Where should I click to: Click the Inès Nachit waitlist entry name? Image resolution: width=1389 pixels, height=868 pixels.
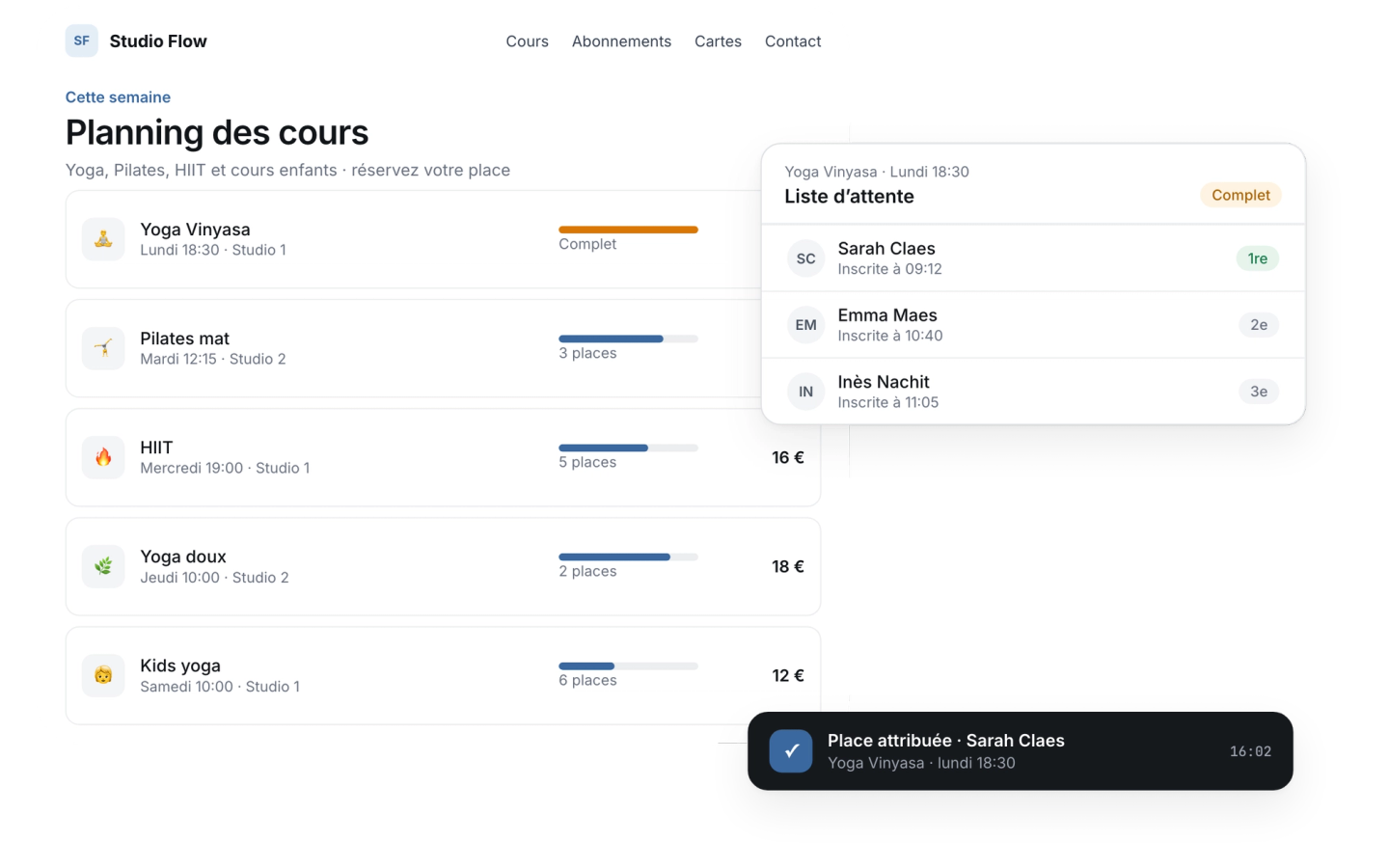tap(884, 382)
